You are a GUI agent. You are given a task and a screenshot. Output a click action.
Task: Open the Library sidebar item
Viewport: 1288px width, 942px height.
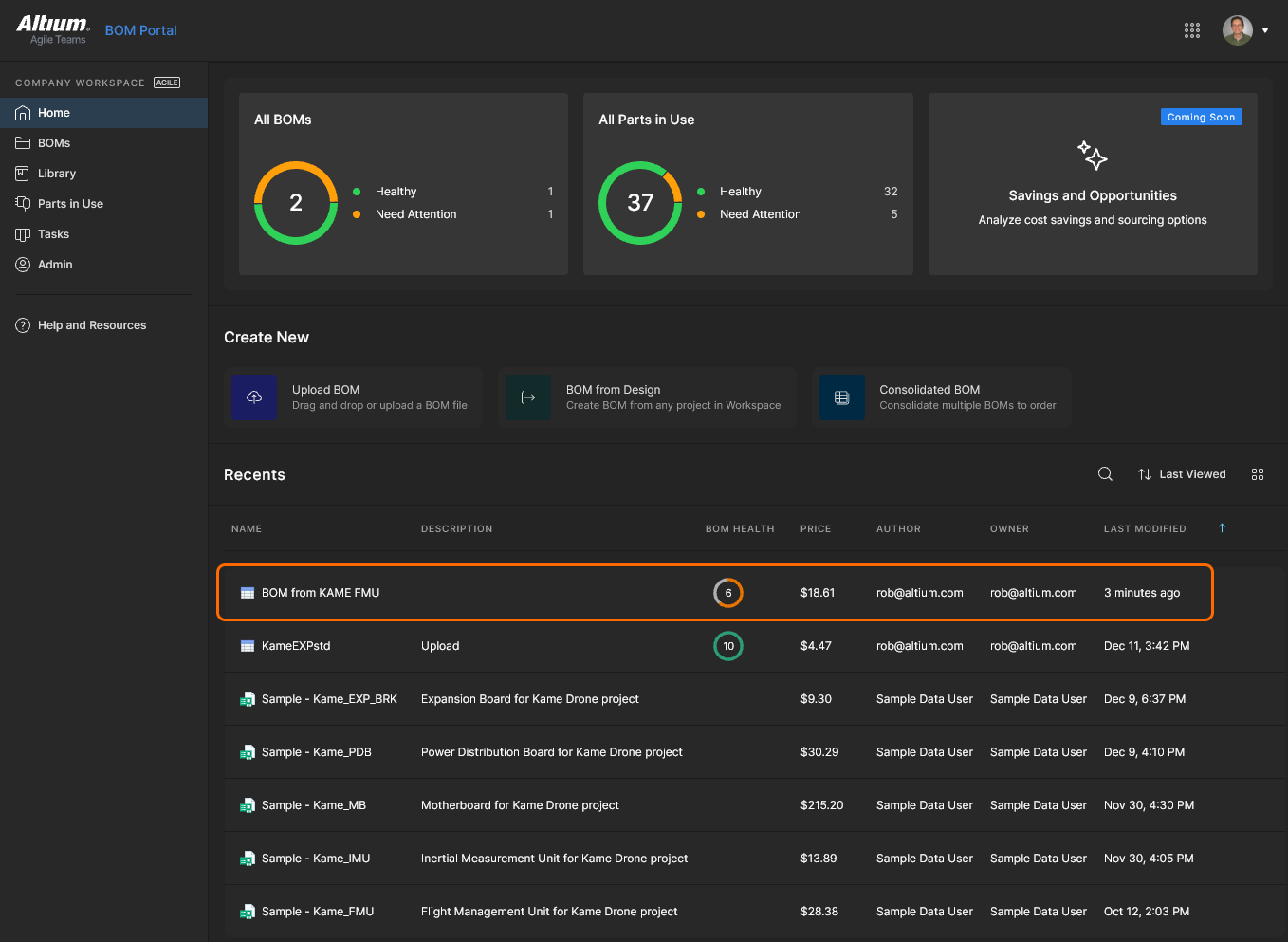57,174
